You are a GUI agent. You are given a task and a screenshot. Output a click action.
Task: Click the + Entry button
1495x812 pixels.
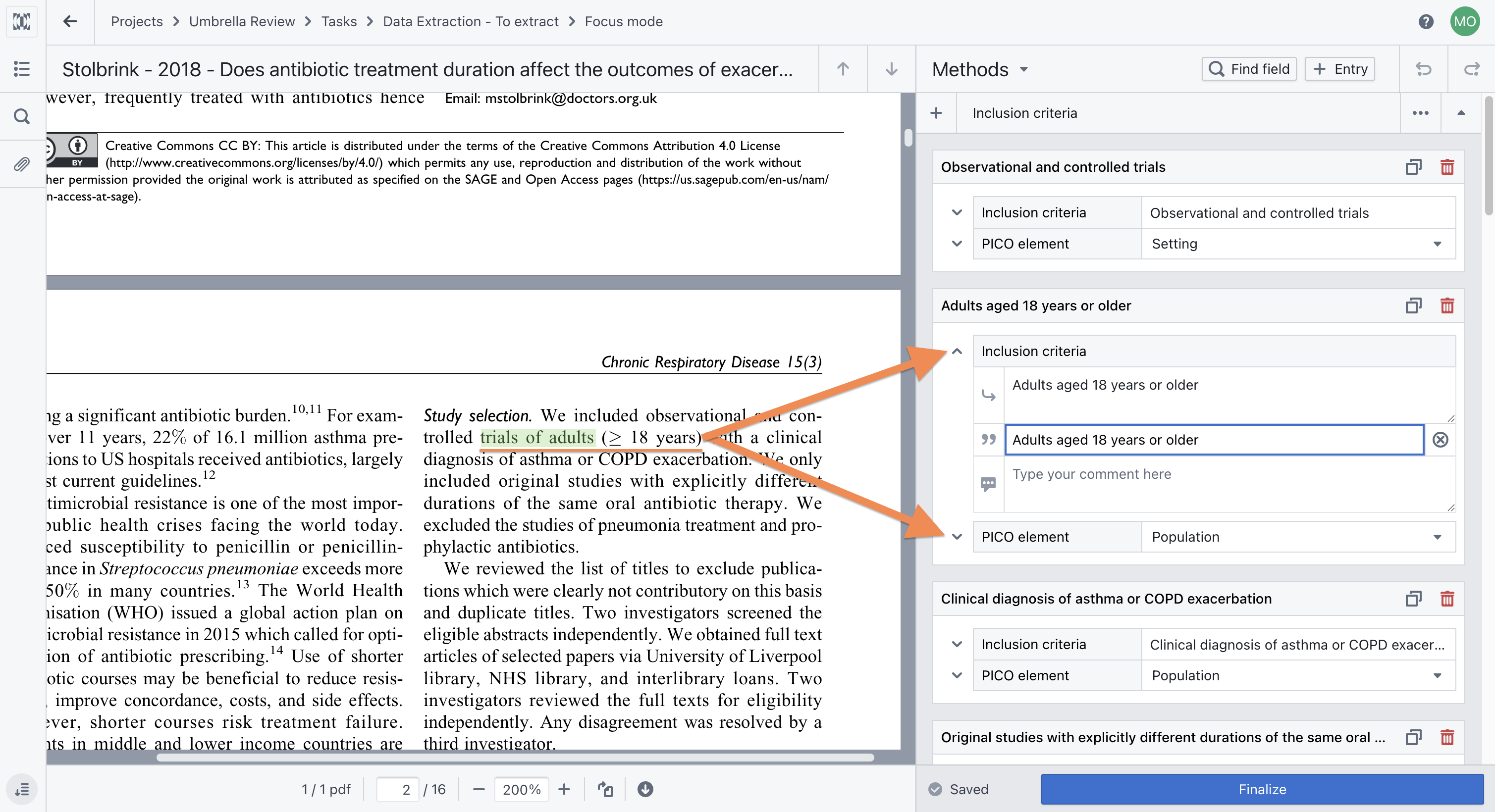[x=1339, y=69]
